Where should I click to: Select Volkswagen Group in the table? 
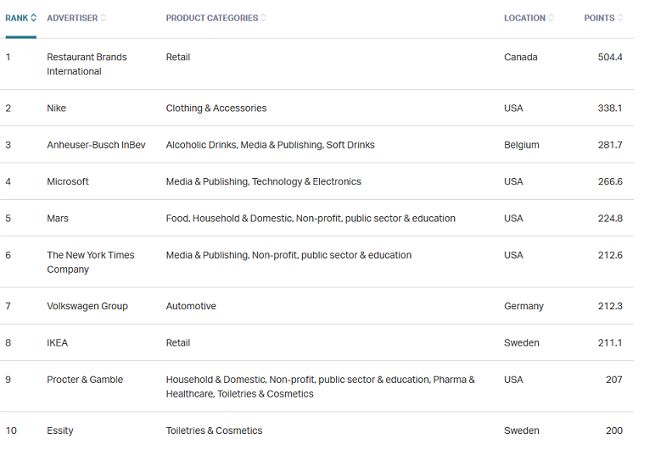[87, 306]
